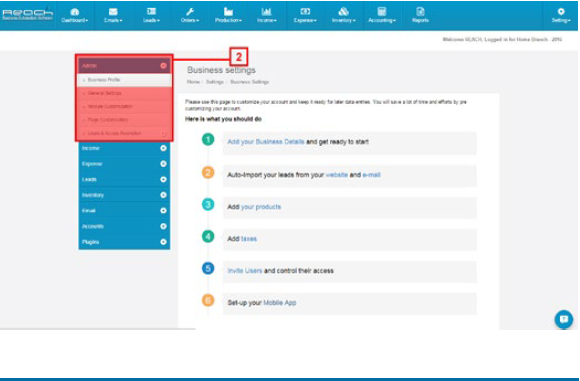
Task: Open the chat help bubble
Action: click(564, 319)
